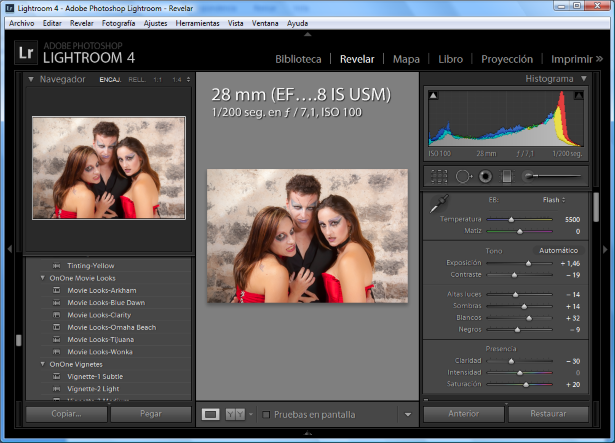Click the Anterior button
The height and width of the screenshot is (443, 615).
pyautogui.click(x=464, y=414)
